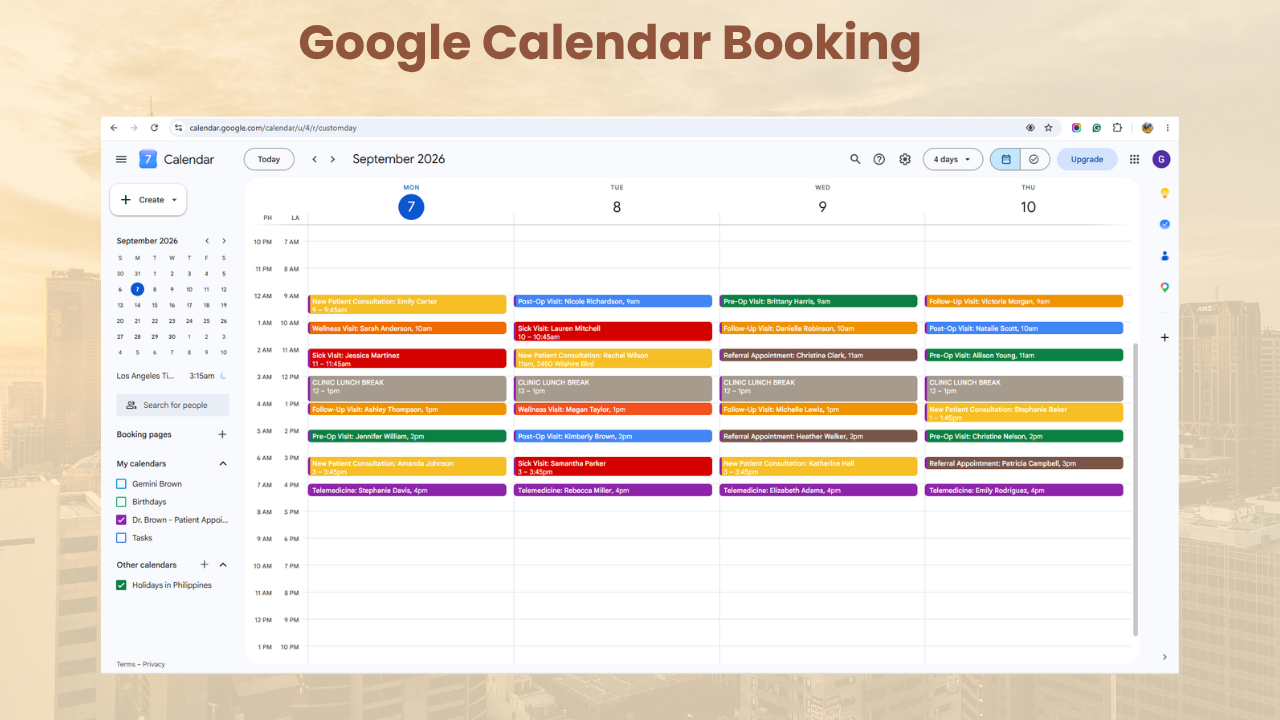1280x720 pixels.
Task: Click Get add-ons plus in side panel
Action: point(1164,337)
